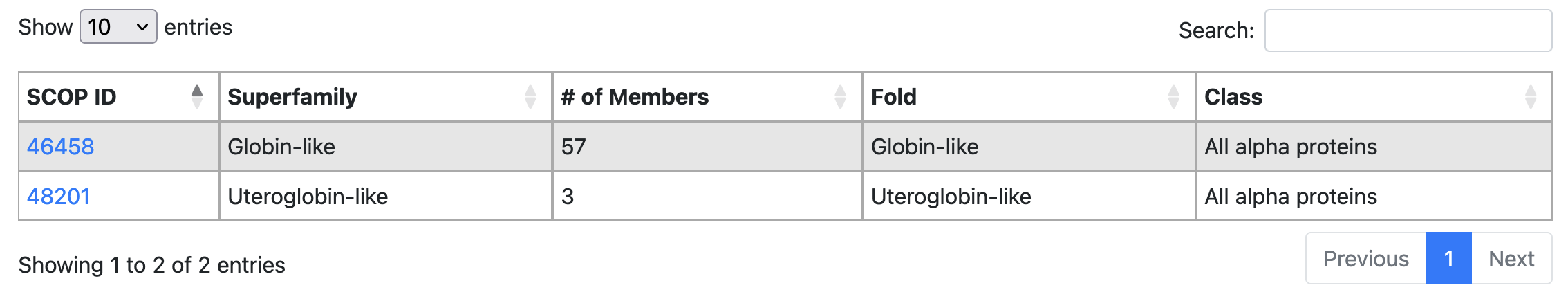Open the entries count dropdown
The image size is (1568, 299).
118,27
